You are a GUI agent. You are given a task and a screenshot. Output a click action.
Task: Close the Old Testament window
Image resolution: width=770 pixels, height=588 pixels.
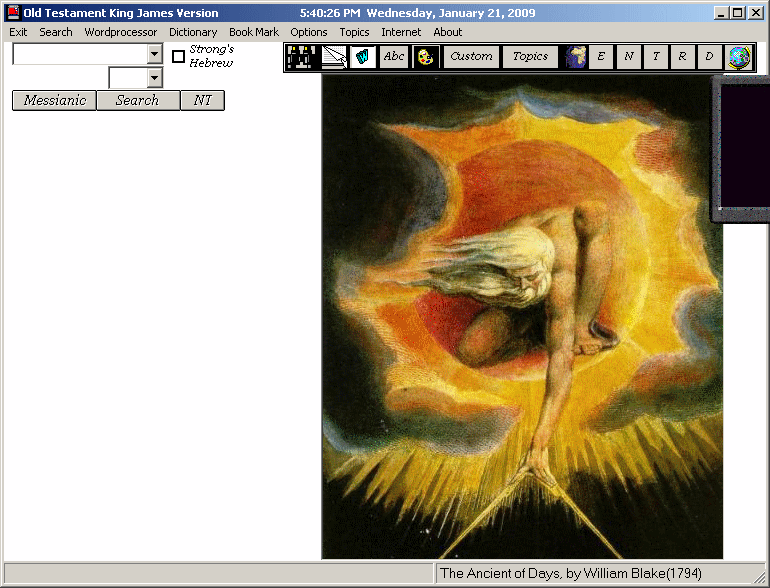(756, 13)
